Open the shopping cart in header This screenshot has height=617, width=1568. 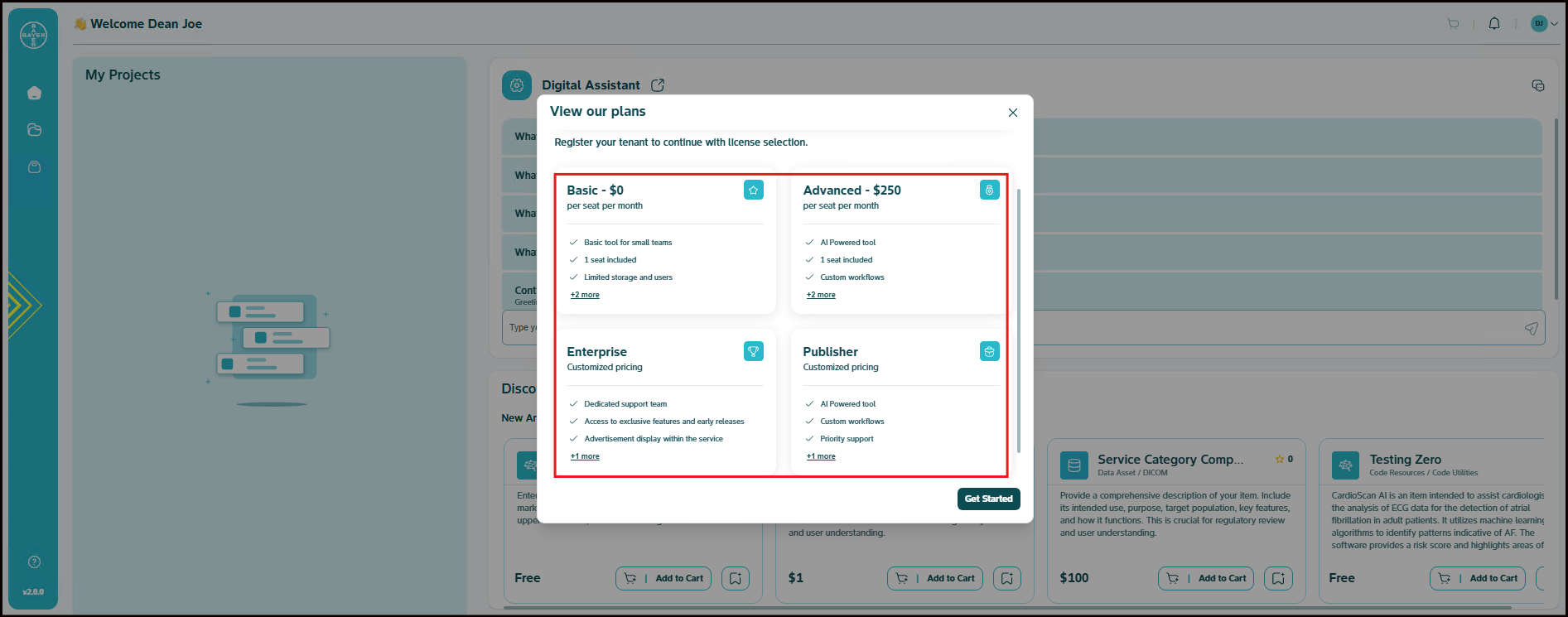click(1453, 24)
